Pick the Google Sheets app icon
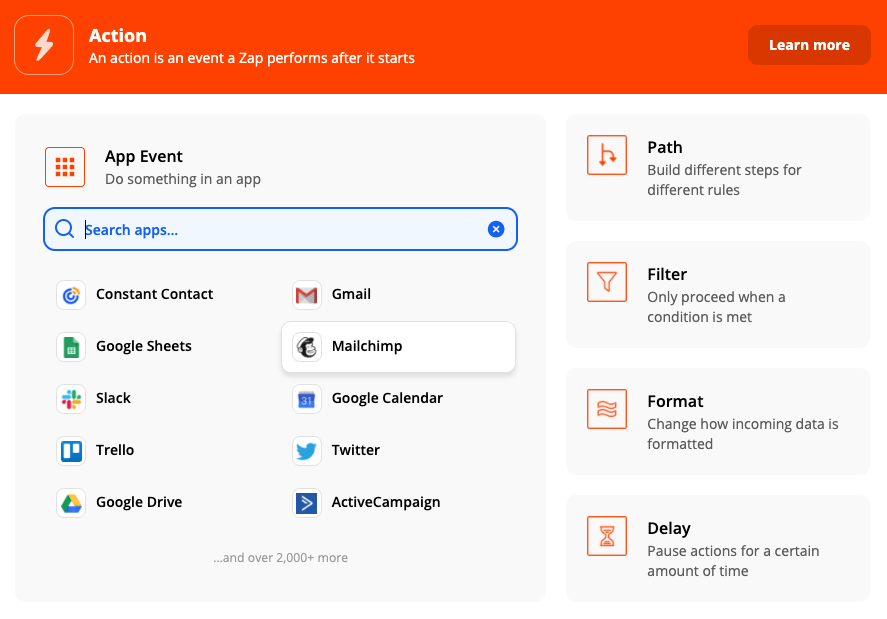 (71, 347)
